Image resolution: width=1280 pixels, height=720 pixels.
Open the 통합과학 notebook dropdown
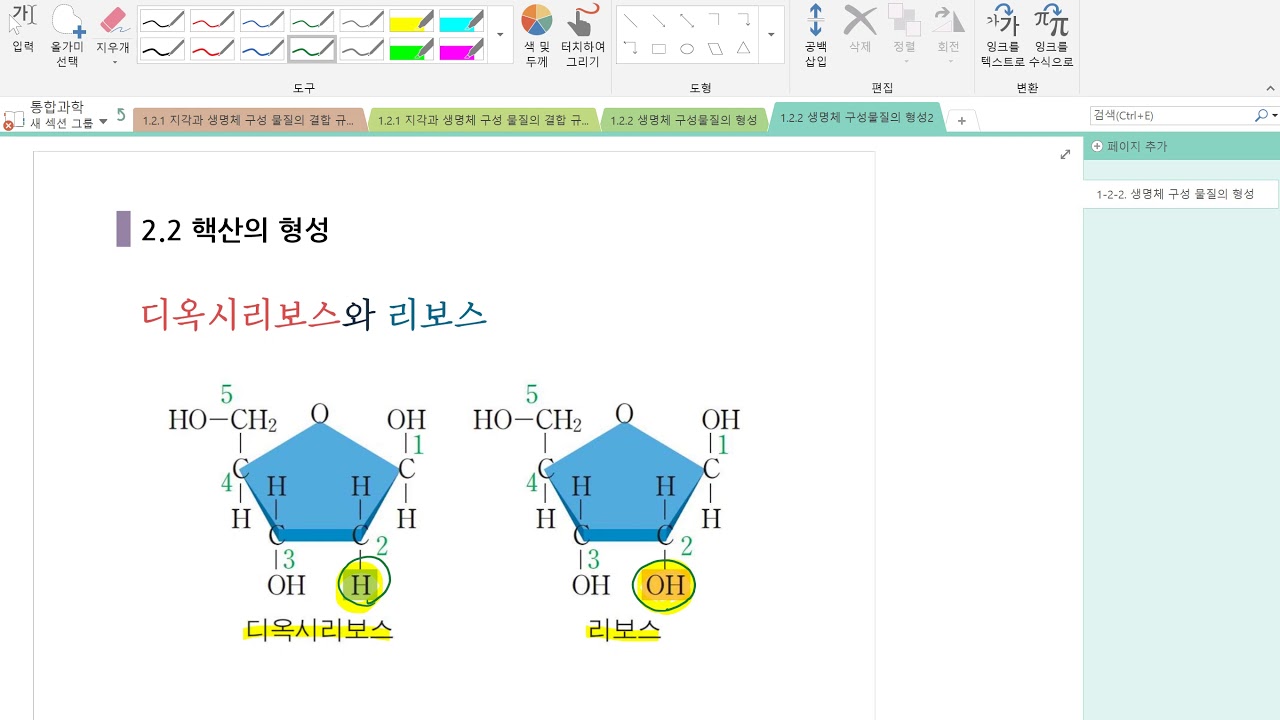point(103,122)
